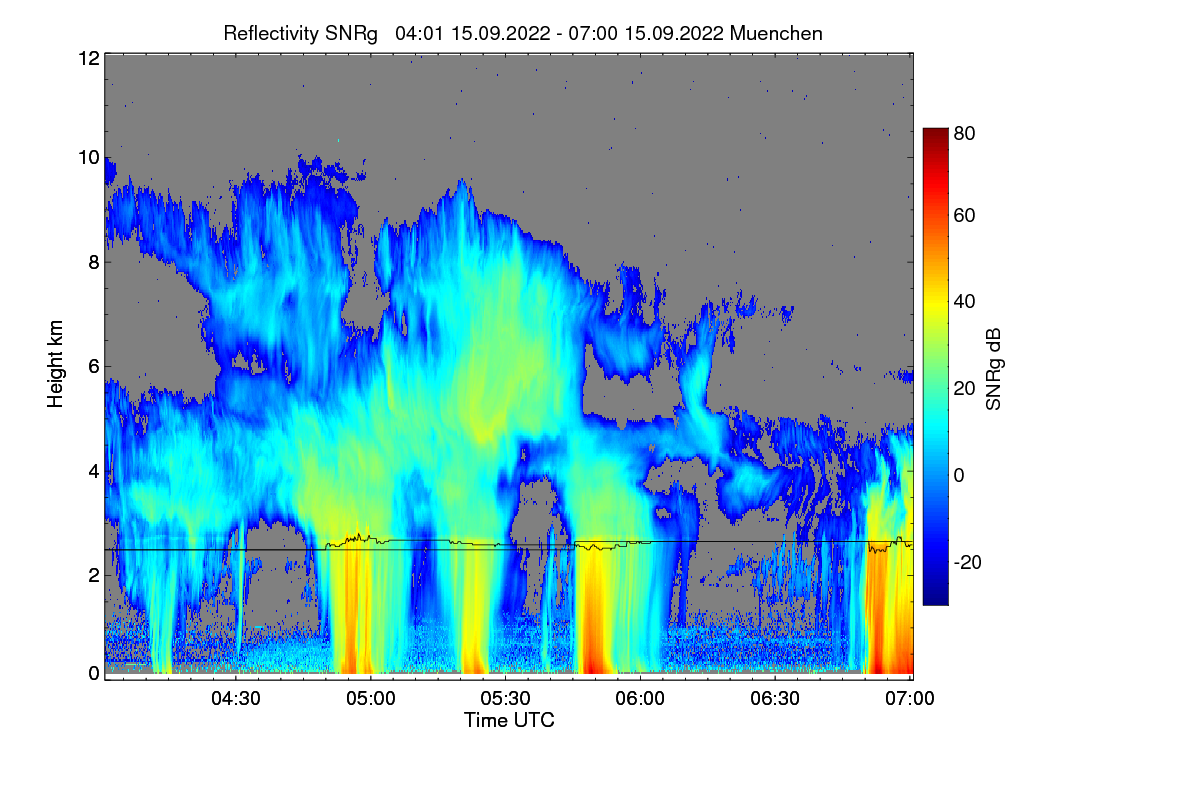This screenshot has height=800, width=1200.
Task: Click the colorbar value 40
Action: pyautogui.click(x=966, y=301)
